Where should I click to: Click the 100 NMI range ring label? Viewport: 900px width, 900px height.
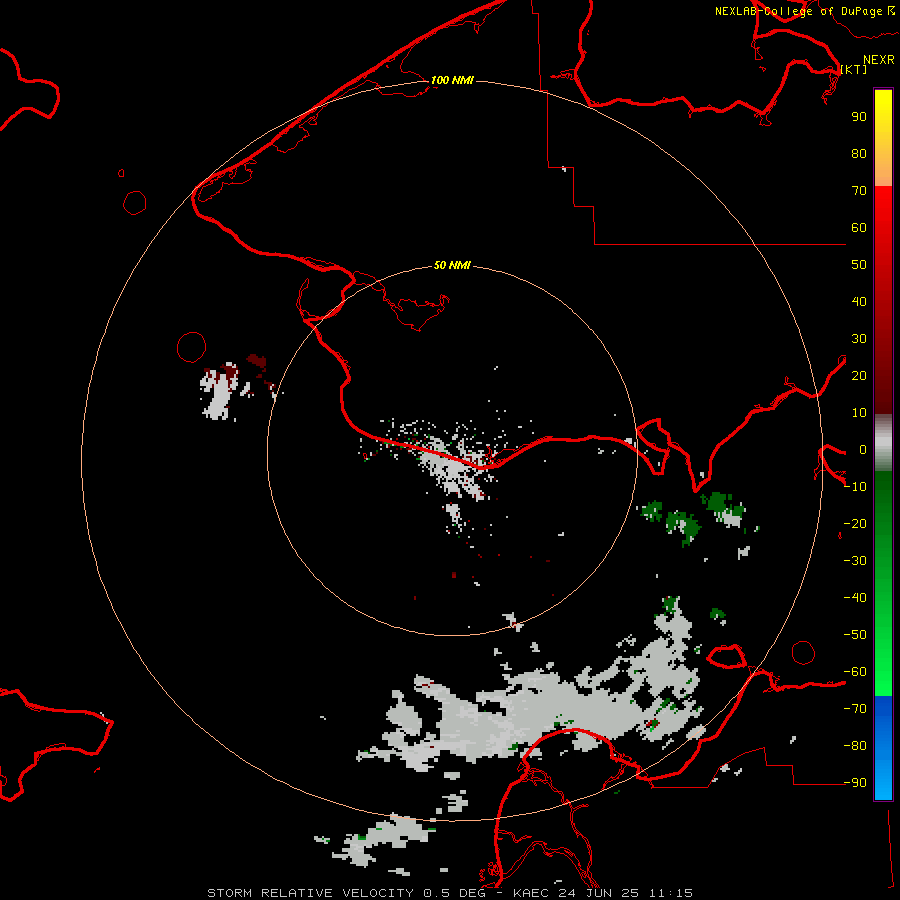point(452,80)
